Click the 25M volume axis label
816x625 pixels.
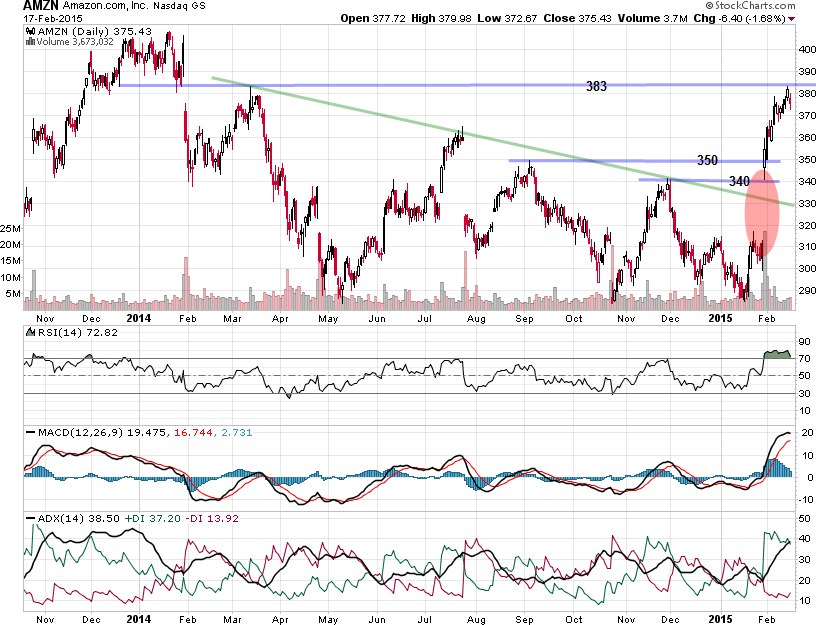tap(10, 228)
